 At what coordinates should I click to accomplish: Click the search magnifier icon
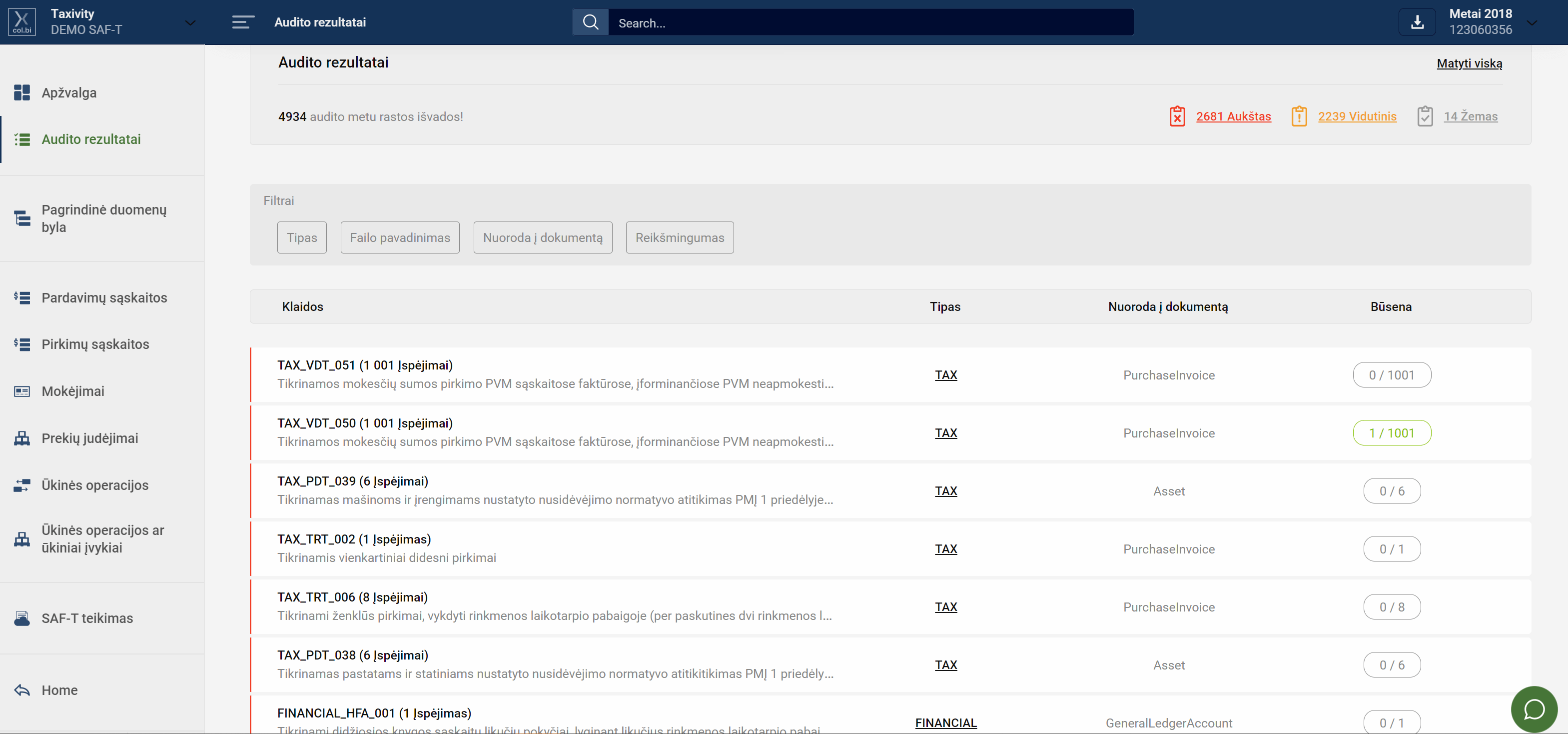[591, 22]
